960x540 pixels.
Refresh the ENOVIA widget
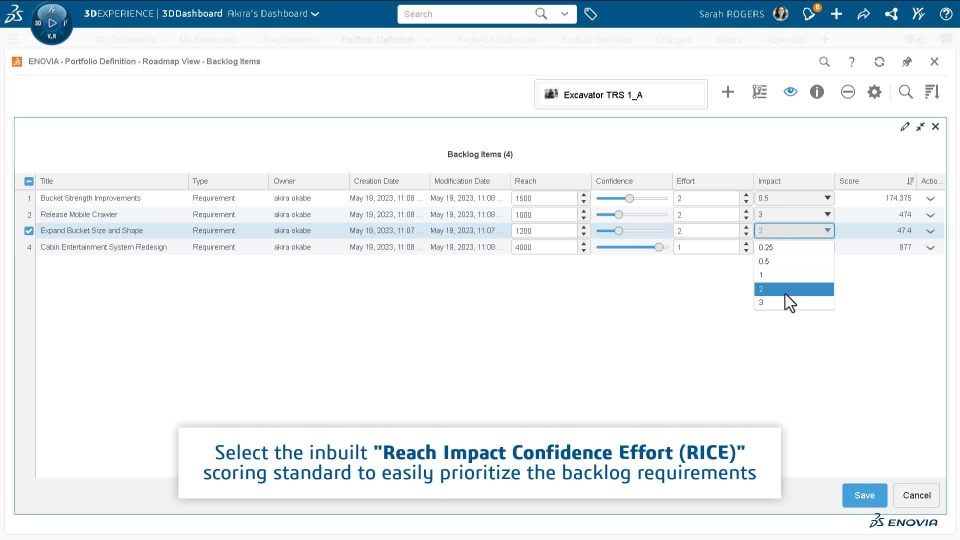click(x=879, y=62)
